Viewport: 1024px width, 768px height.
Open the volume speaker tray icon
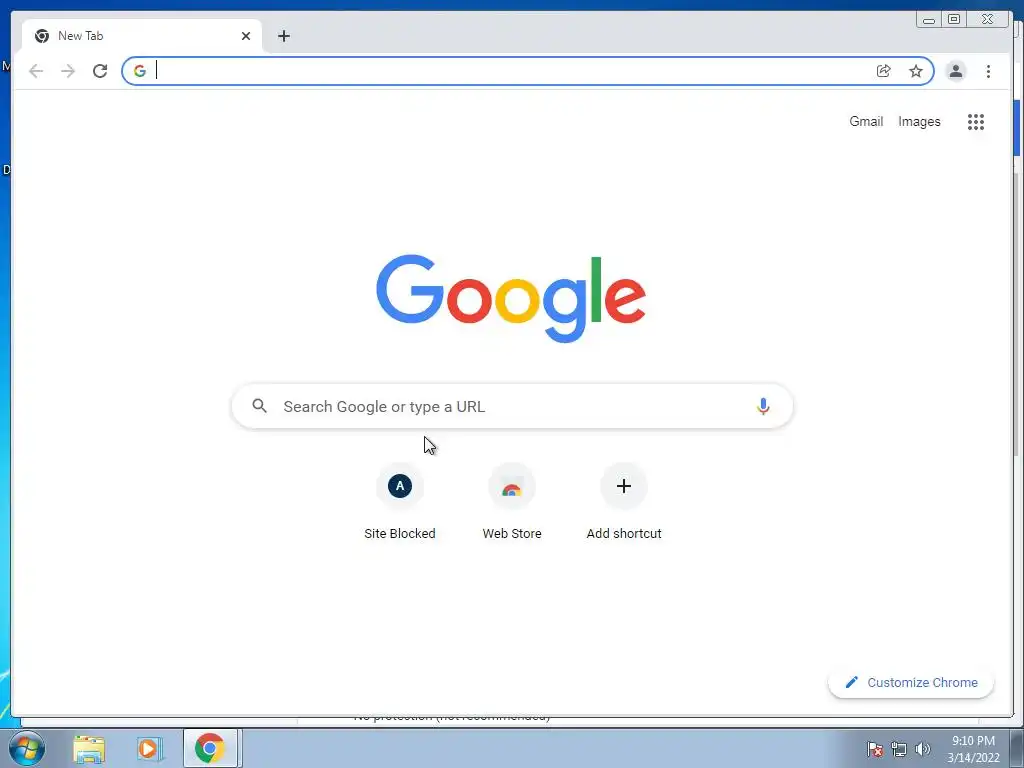click(923, 749)
